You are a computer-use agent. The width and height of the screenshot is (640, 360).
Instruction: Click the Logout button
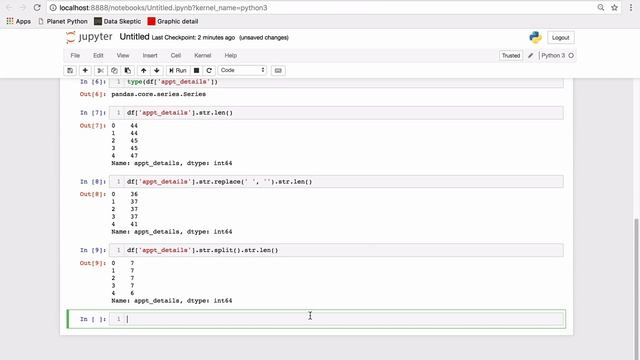[x=560, y=38]
